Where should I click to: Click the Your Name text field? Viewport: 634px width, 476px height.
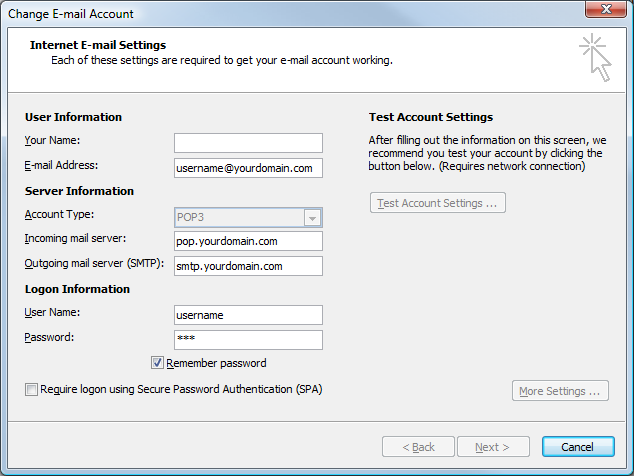(248, 143)
